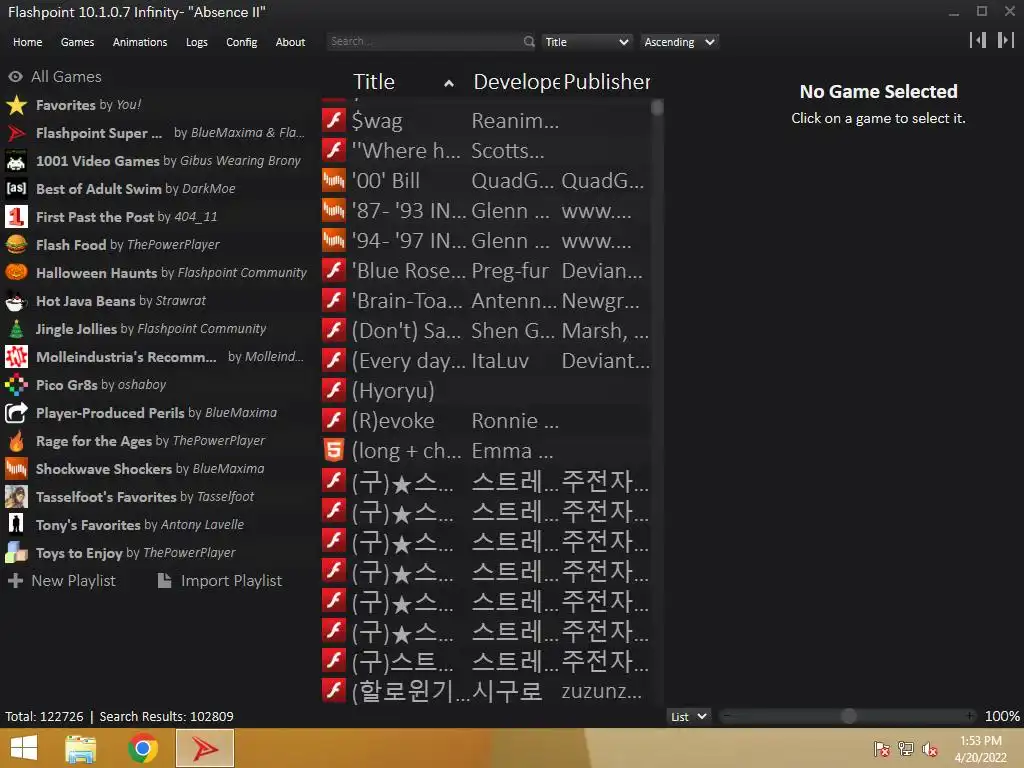
Task: Open the Title sort-by dropdown
Action: [x=586, y=42]
